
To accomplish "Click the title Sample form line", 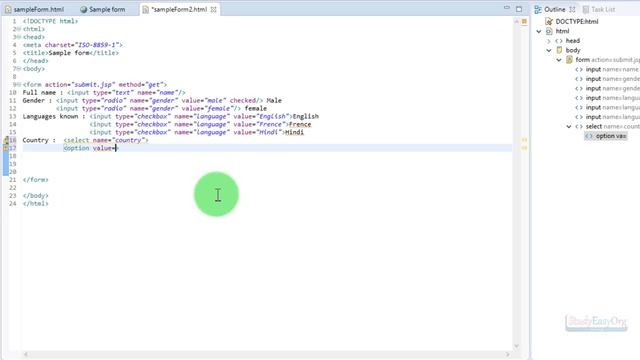I will [71, 53].
